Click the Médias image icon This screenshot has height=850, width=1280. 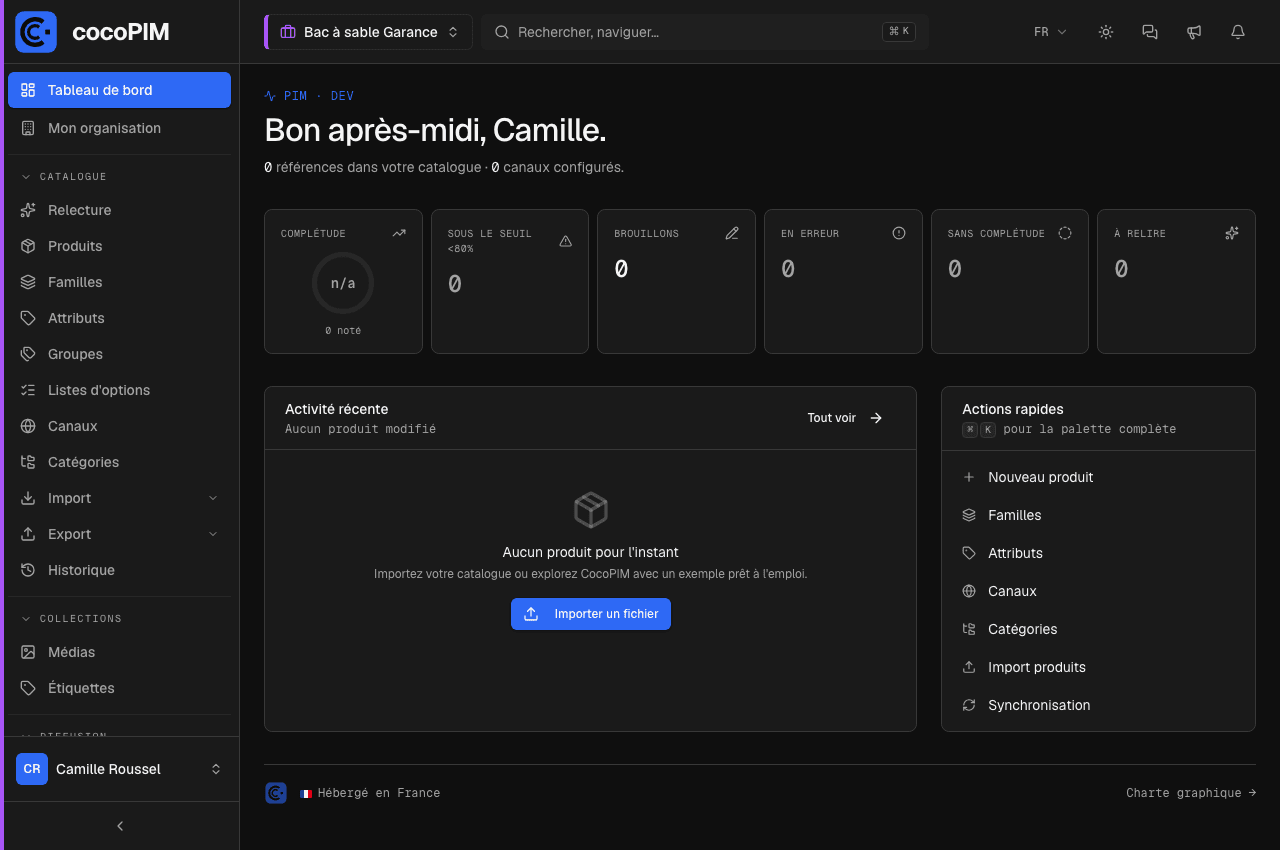point(28,652)
